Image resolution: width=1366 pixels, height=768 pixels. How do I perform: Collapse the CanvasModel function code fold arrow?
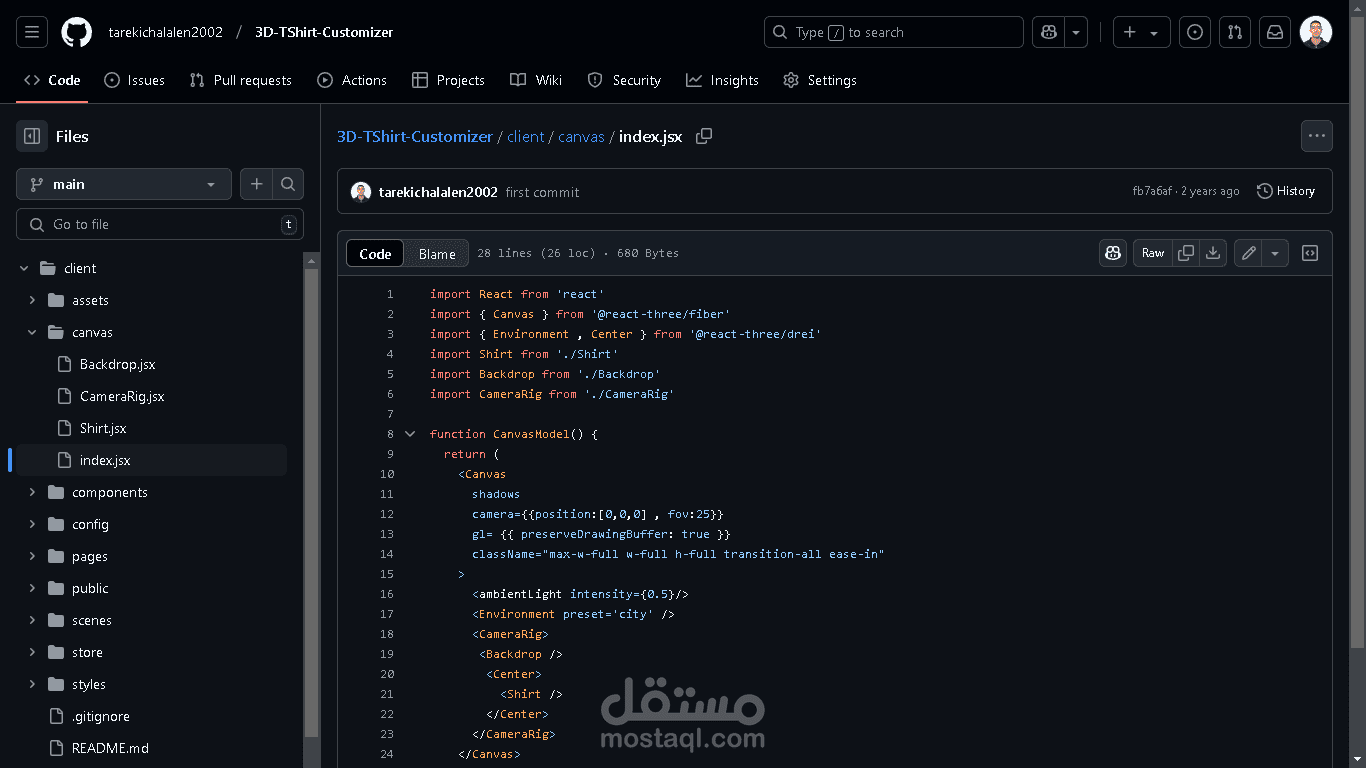[x=410, y=434]
